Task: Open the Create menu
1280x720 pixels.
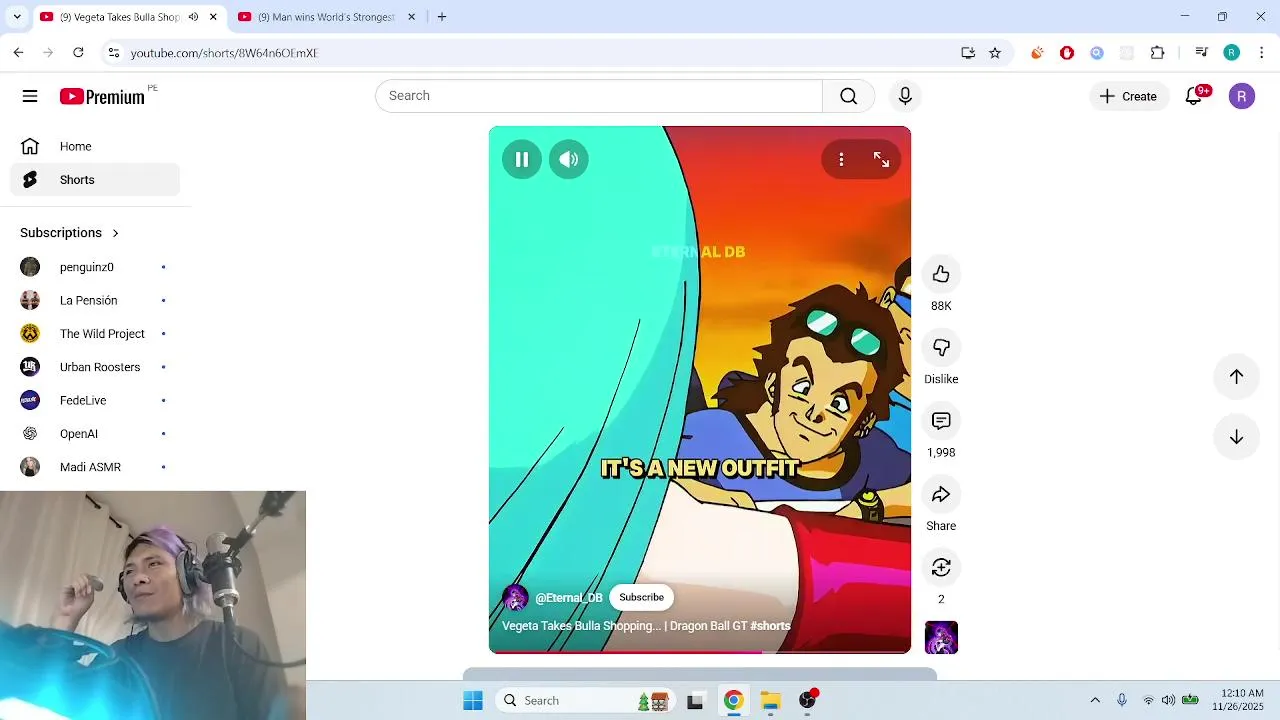Action: 1129,96
